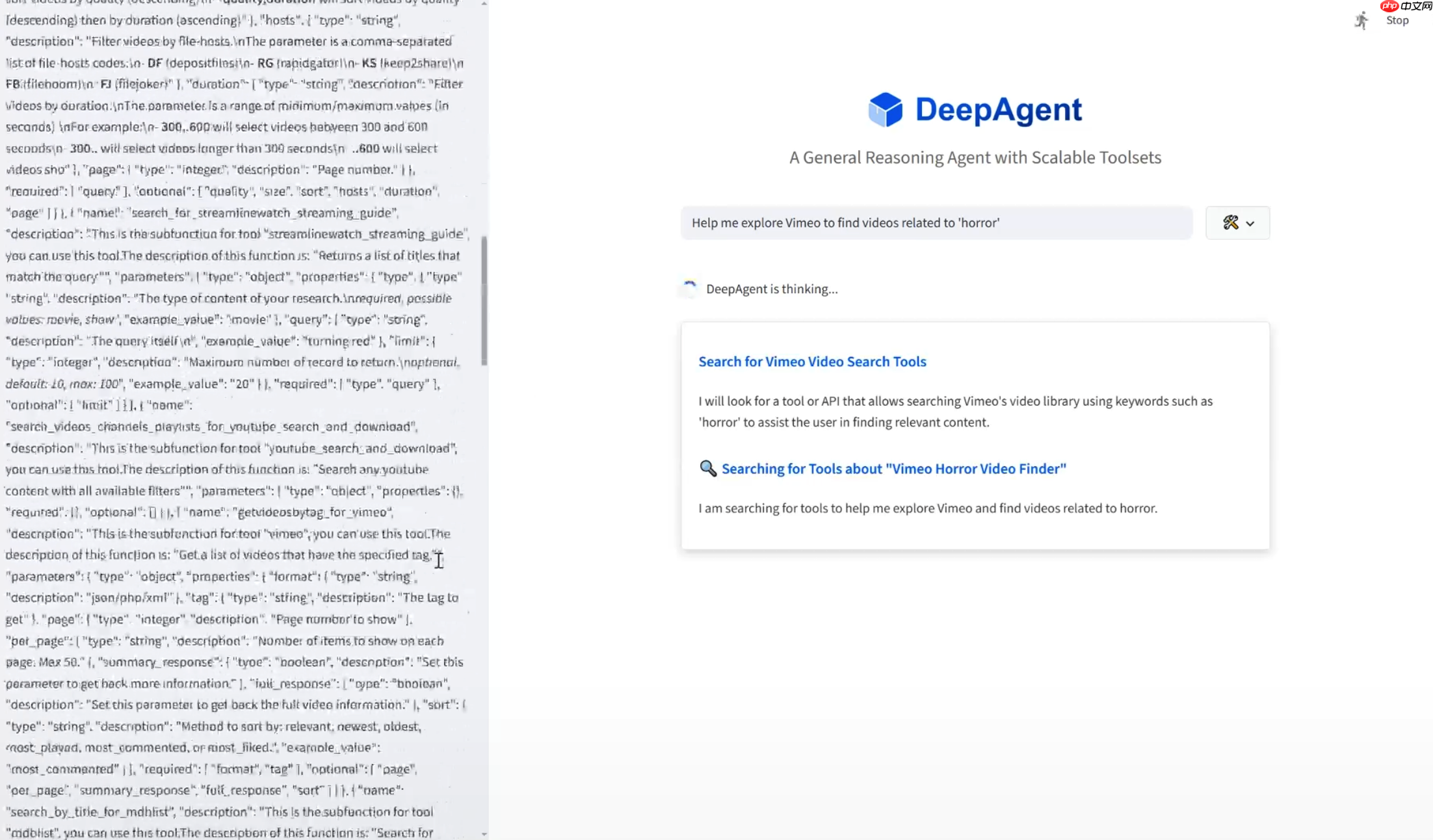This screenshot has height=840, width=1433.
Task: Click the Vimeo tool search progress card
Action: pos(975,436)
